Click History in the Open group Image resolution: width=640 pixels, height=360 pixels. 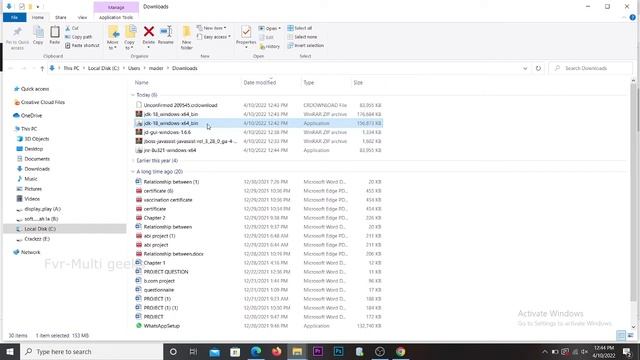pyautogui.click(x=270, y=47)
